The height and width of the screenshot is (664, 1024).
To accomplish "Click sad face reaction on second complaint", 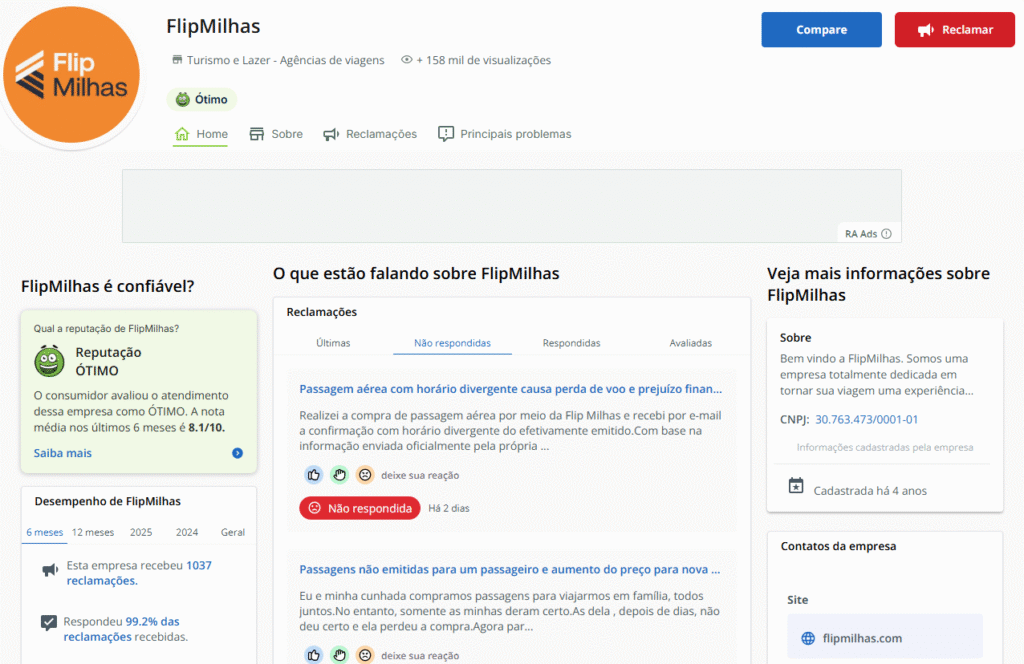I will tap(365, 655).
